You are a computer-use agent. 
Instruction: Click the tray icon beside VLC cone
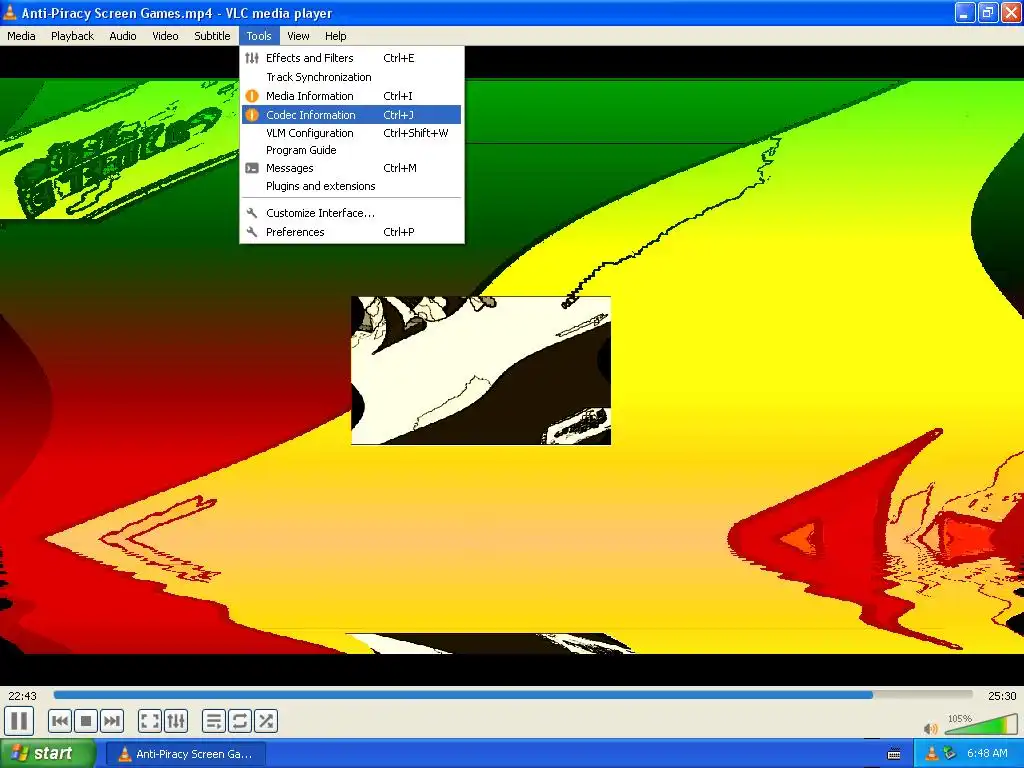tap(950, 754)
